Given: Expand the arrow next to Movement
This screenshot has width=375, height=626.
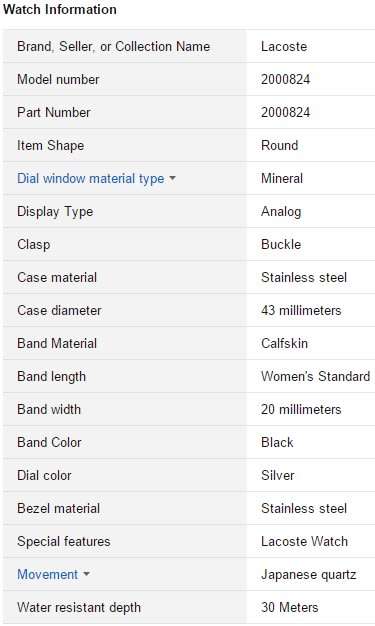Looking at the screenshot, I should pyautogui.click(x=87, y=574).
